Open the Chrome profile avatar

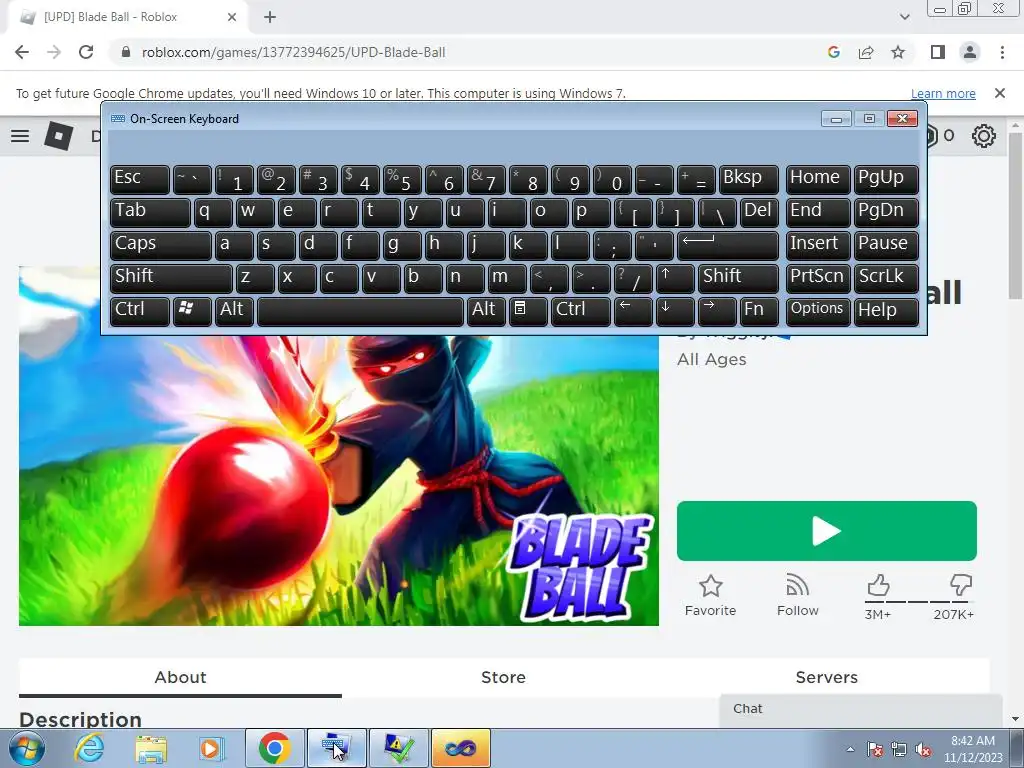[x=970, y=52]
